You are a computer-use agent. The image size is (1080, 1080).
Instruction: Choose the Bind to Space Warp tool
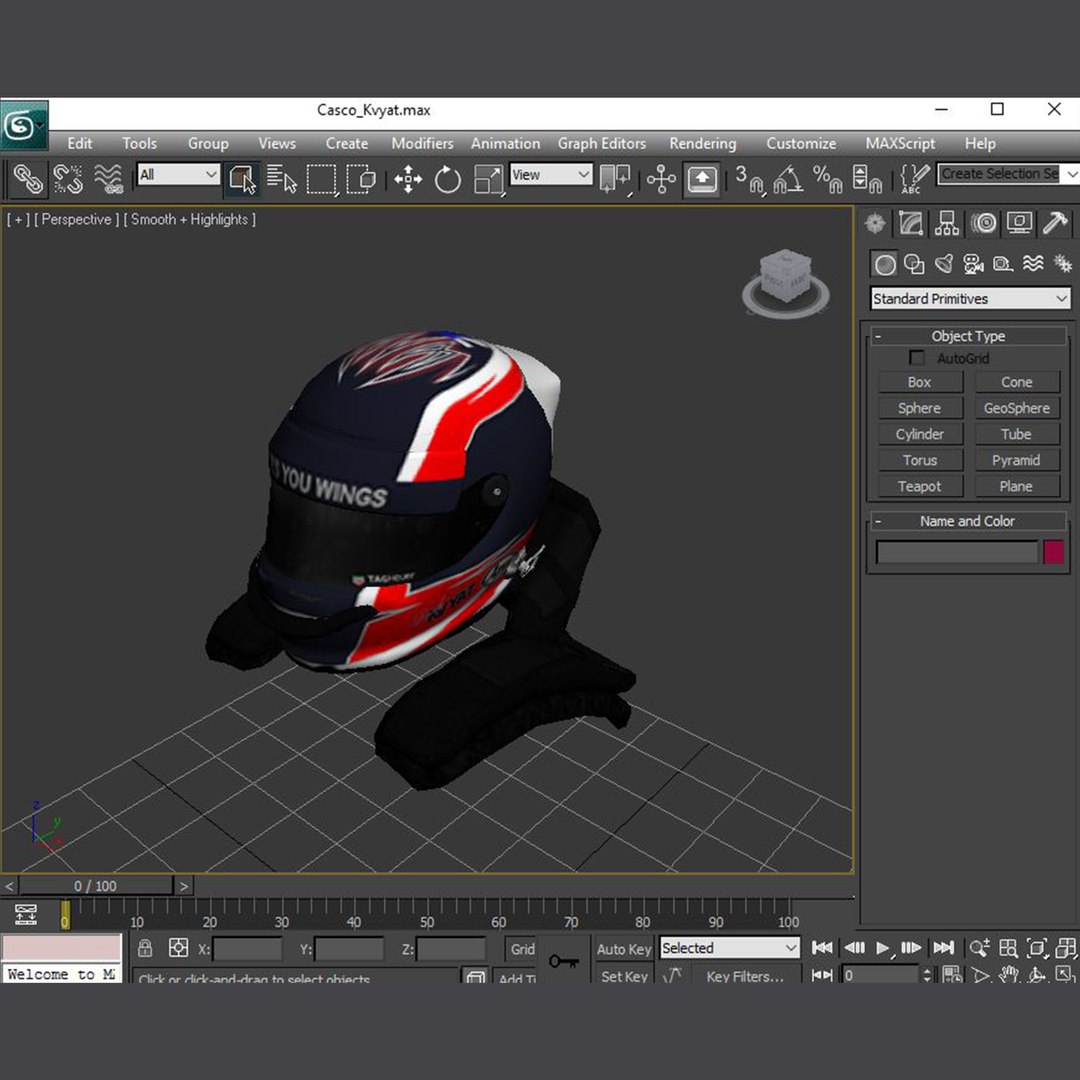pyautogui.click(x=108, y=178)
